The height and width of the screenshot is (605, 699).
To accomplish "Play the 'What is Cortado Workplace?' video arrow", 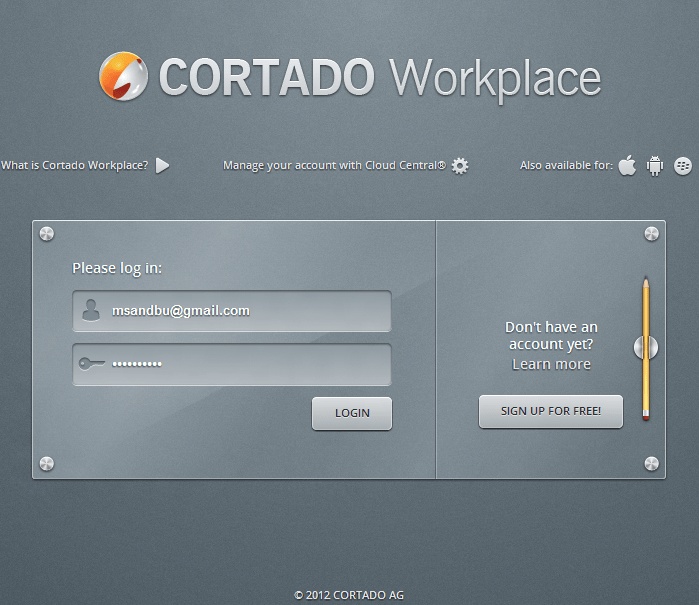I will pos(162,165).
